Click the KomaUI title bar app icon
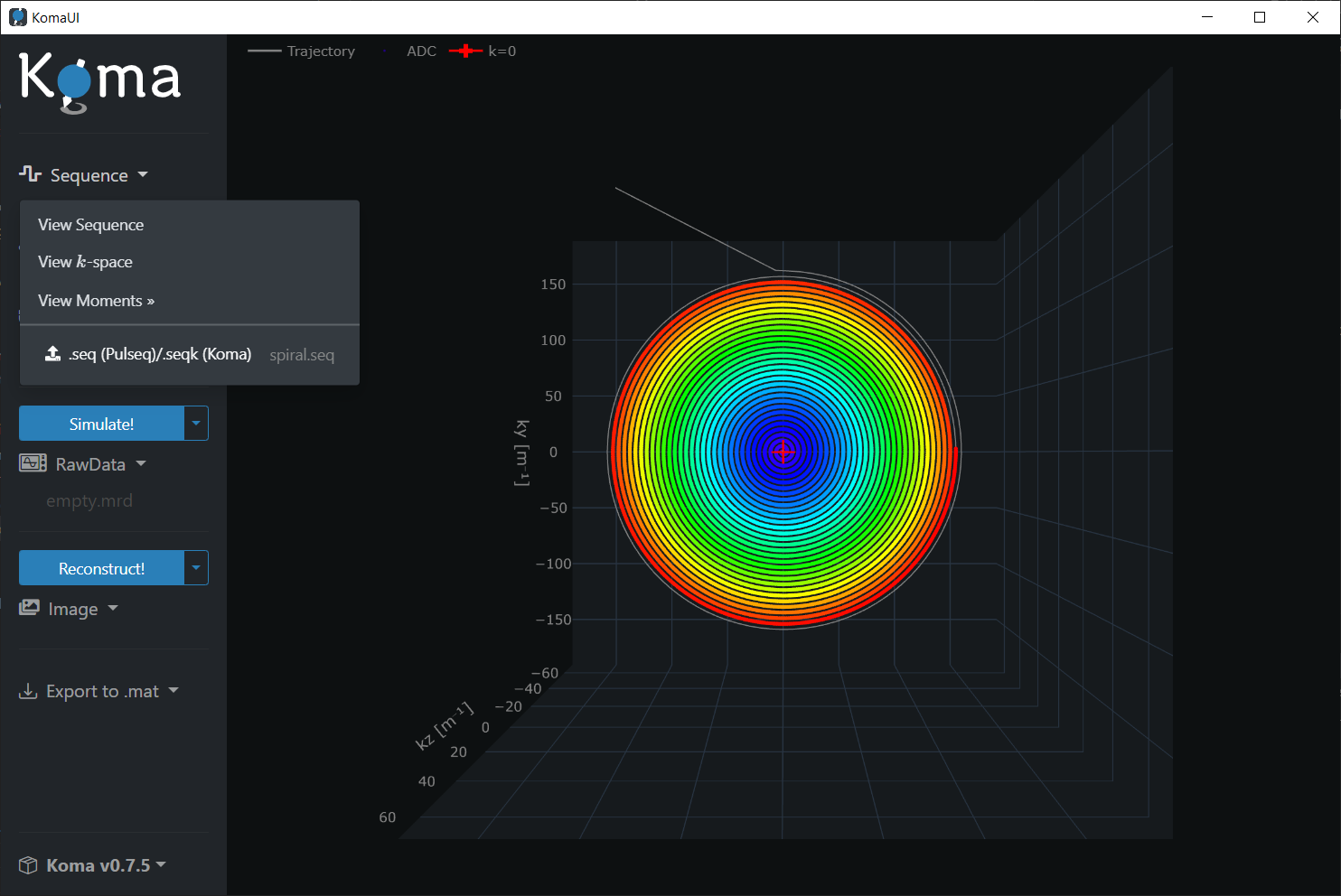This screenshot has height=896, width=1341. coord(17,17)
